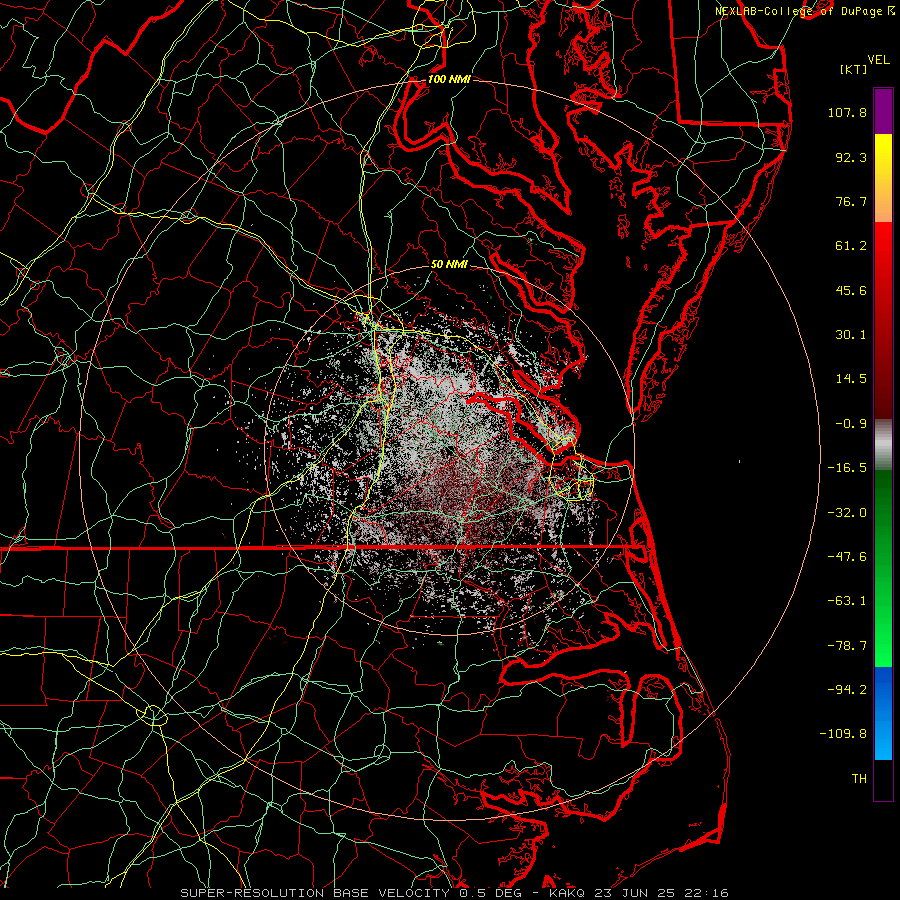Select the -0.9 legend value

[851, 424]
